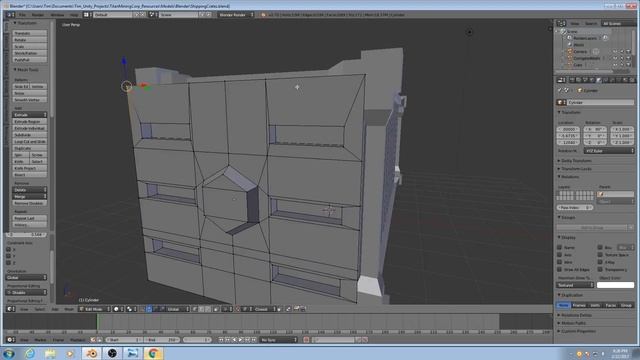Enable the Draw All Edges checkbox
The image size is (640, 360).
pyautogui.click(x=560, y=269)
